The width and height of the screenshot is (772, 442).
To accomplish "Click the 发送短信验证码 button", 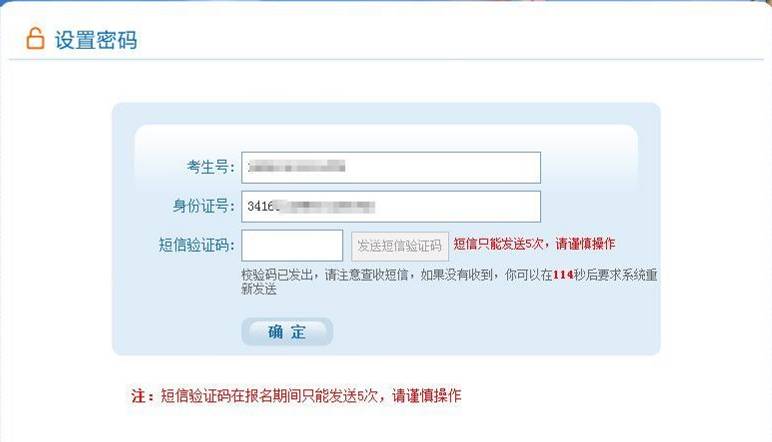I will point(400,246).
